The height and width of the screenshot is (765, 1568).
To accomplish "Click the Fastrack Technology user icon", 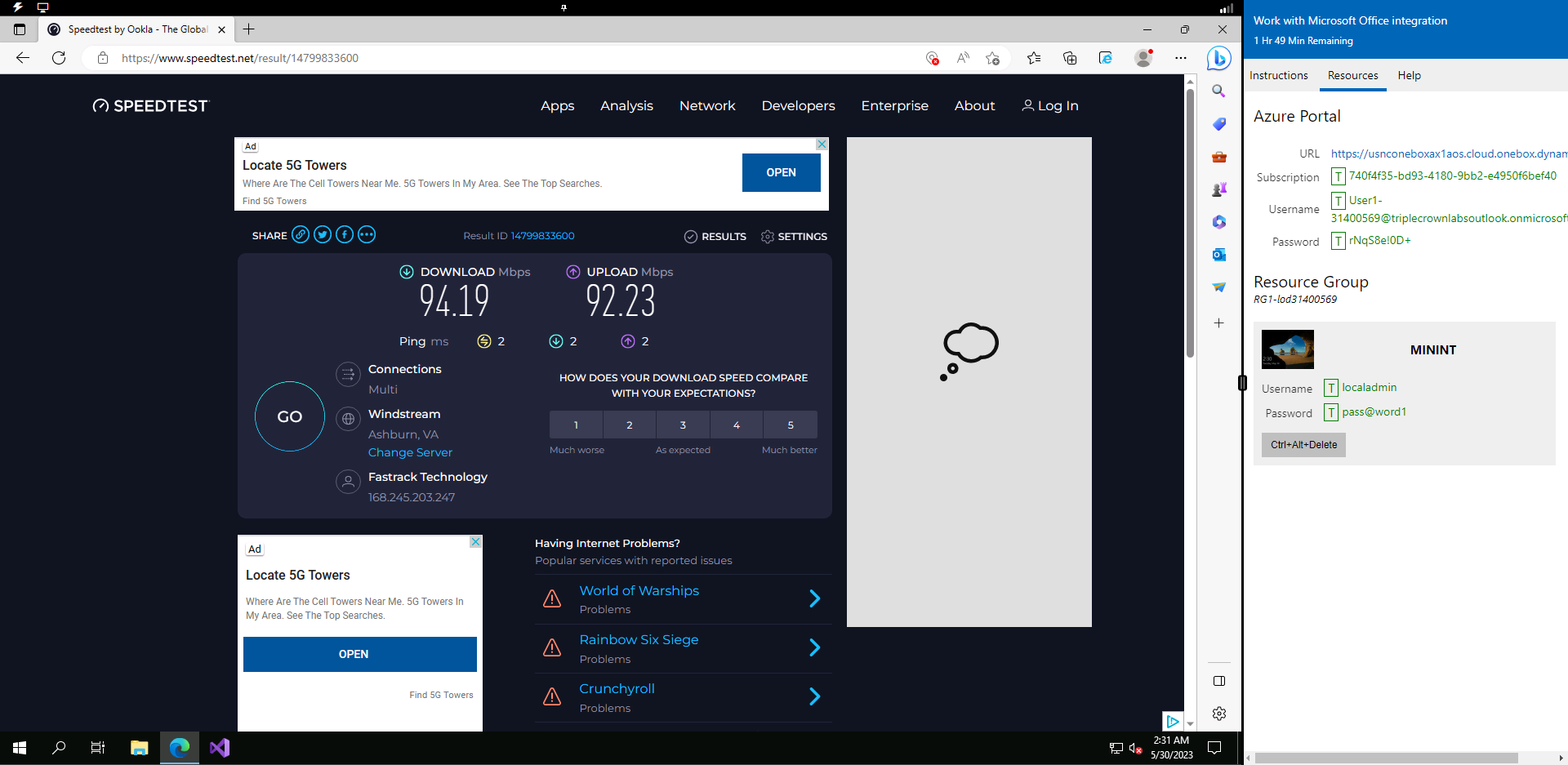I will [348, 482].
